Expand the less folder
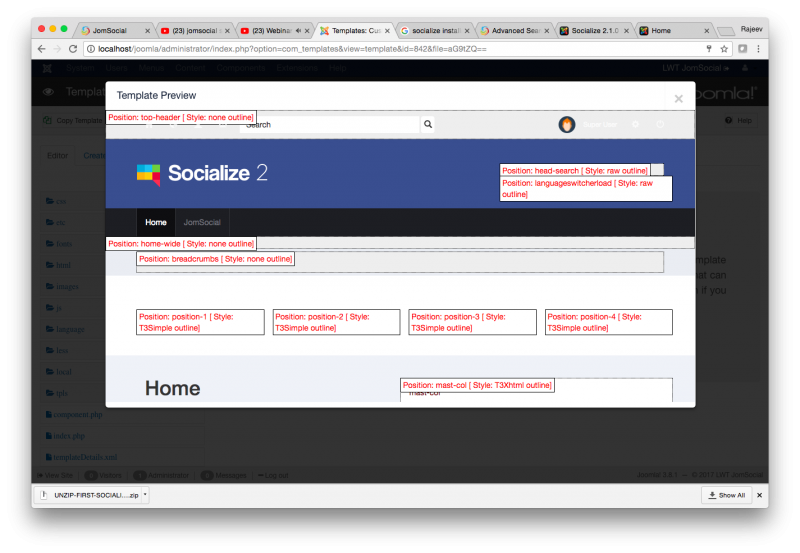800x553 pixels. click(57, 350)
